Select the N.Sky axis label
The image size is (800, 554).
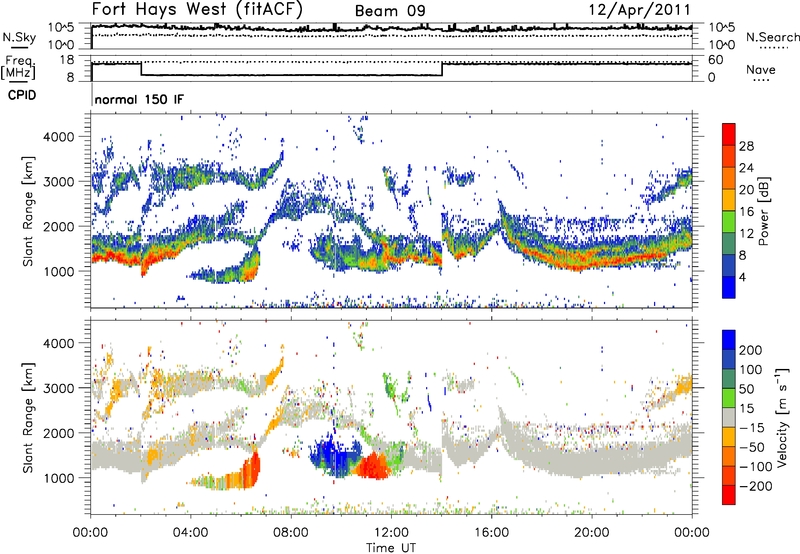(19, 37)
